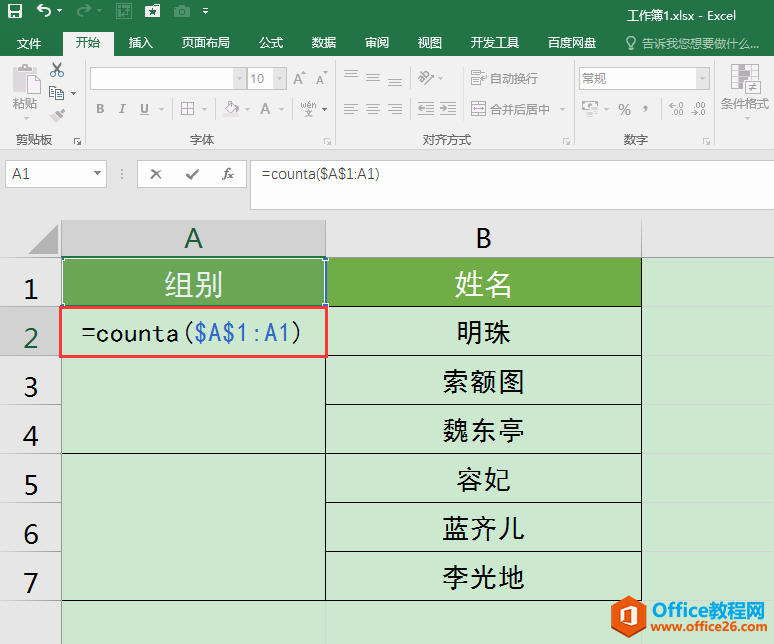Click the Orientation text angle icon
This screenshot has height=644, width=774.
(426, 77)
